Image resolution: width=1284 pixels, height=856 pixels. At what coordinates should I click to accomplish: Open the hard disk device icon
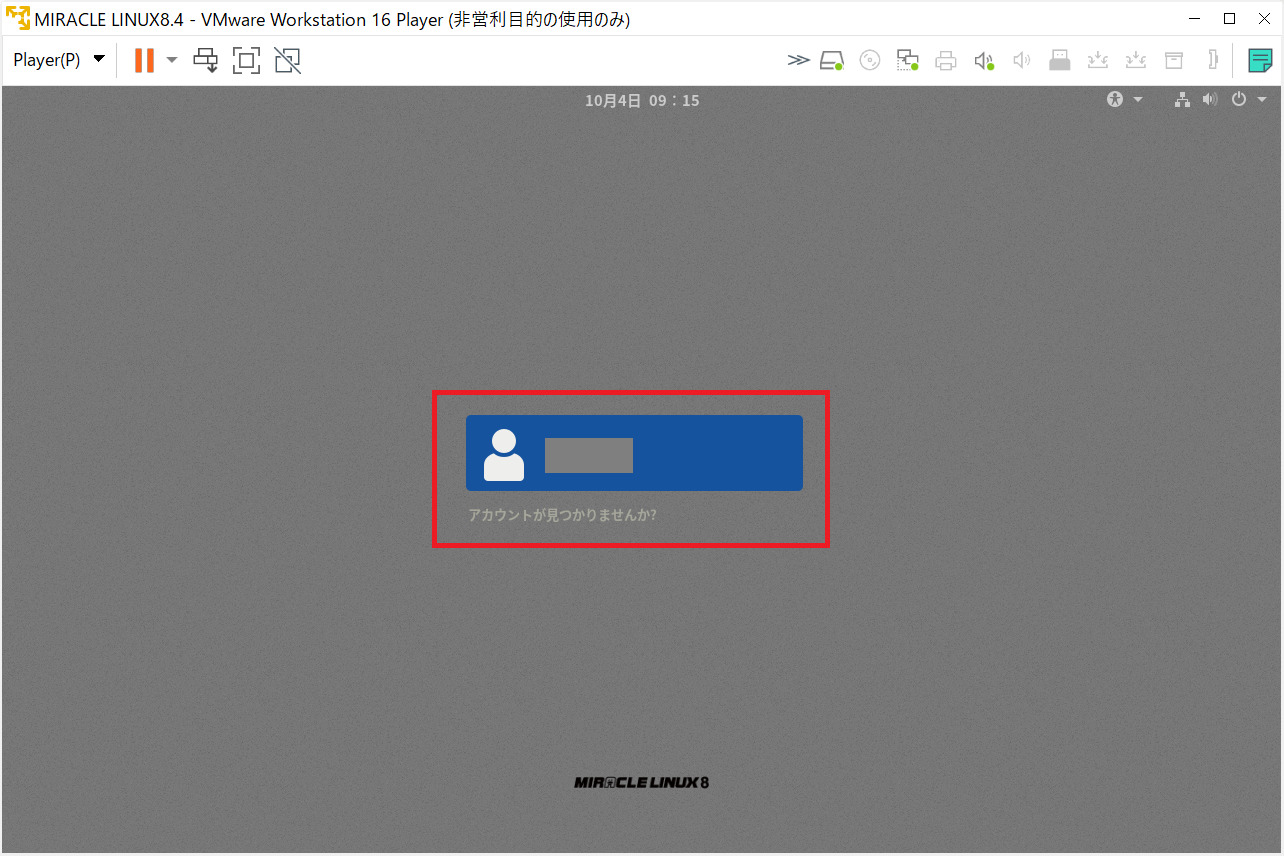[x=832, y=60]
